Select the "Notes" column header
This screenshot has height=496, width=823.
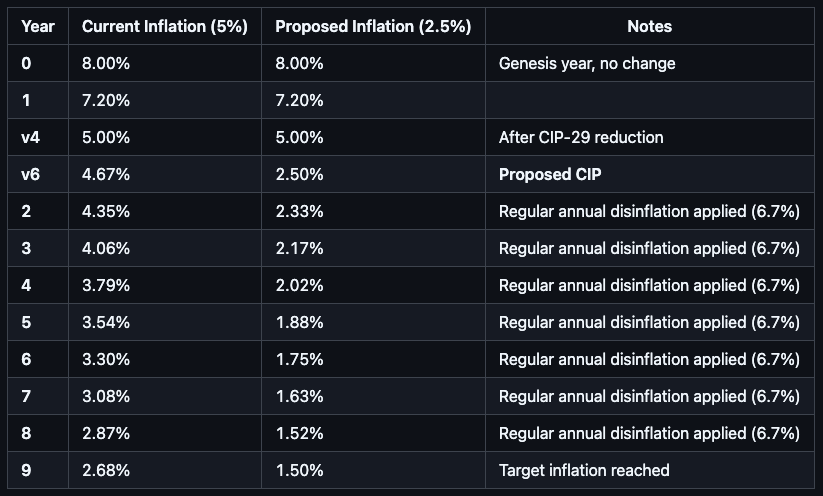(649, 27)
